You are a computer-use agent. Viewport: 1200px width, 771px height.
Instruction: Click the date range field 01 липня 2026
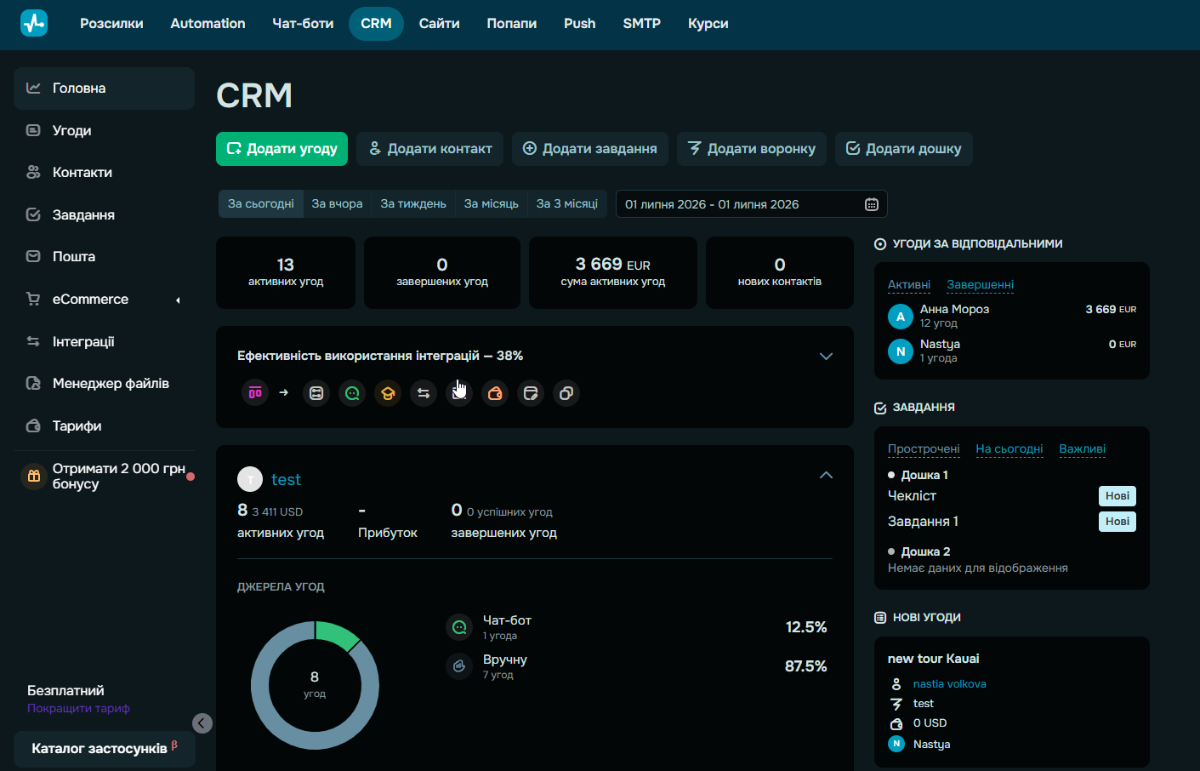tap(752, 204)
